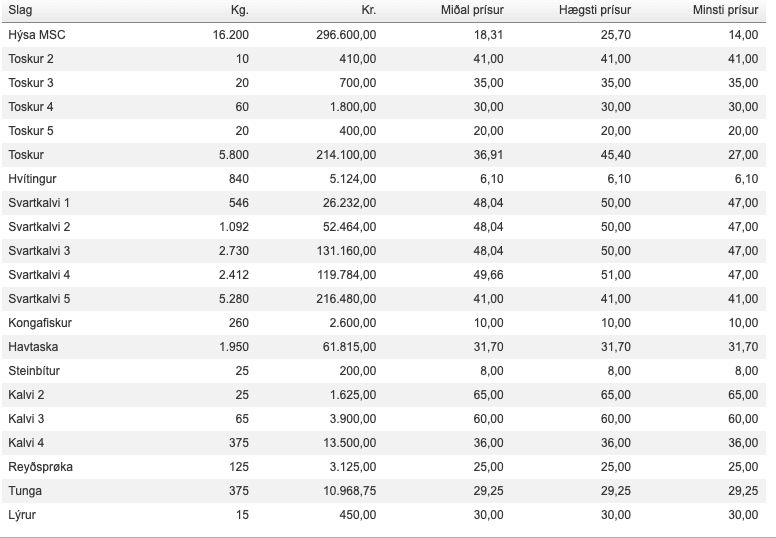Click the 296.600,00 Kr. value
The image size is (776, 538).
coord(346,35)
